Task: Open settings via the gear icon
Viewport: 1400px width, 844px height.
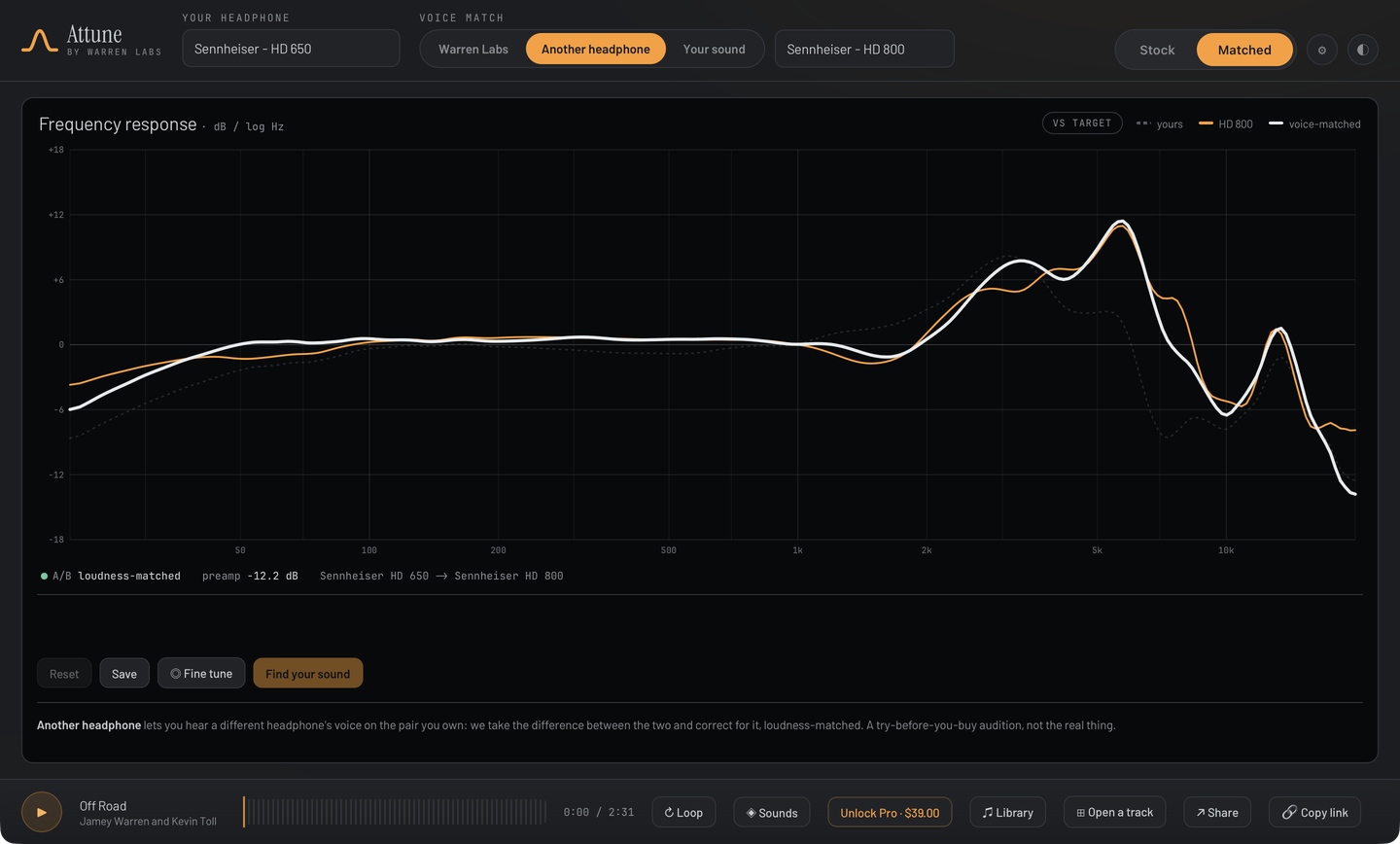Action: coord(1322,50)
